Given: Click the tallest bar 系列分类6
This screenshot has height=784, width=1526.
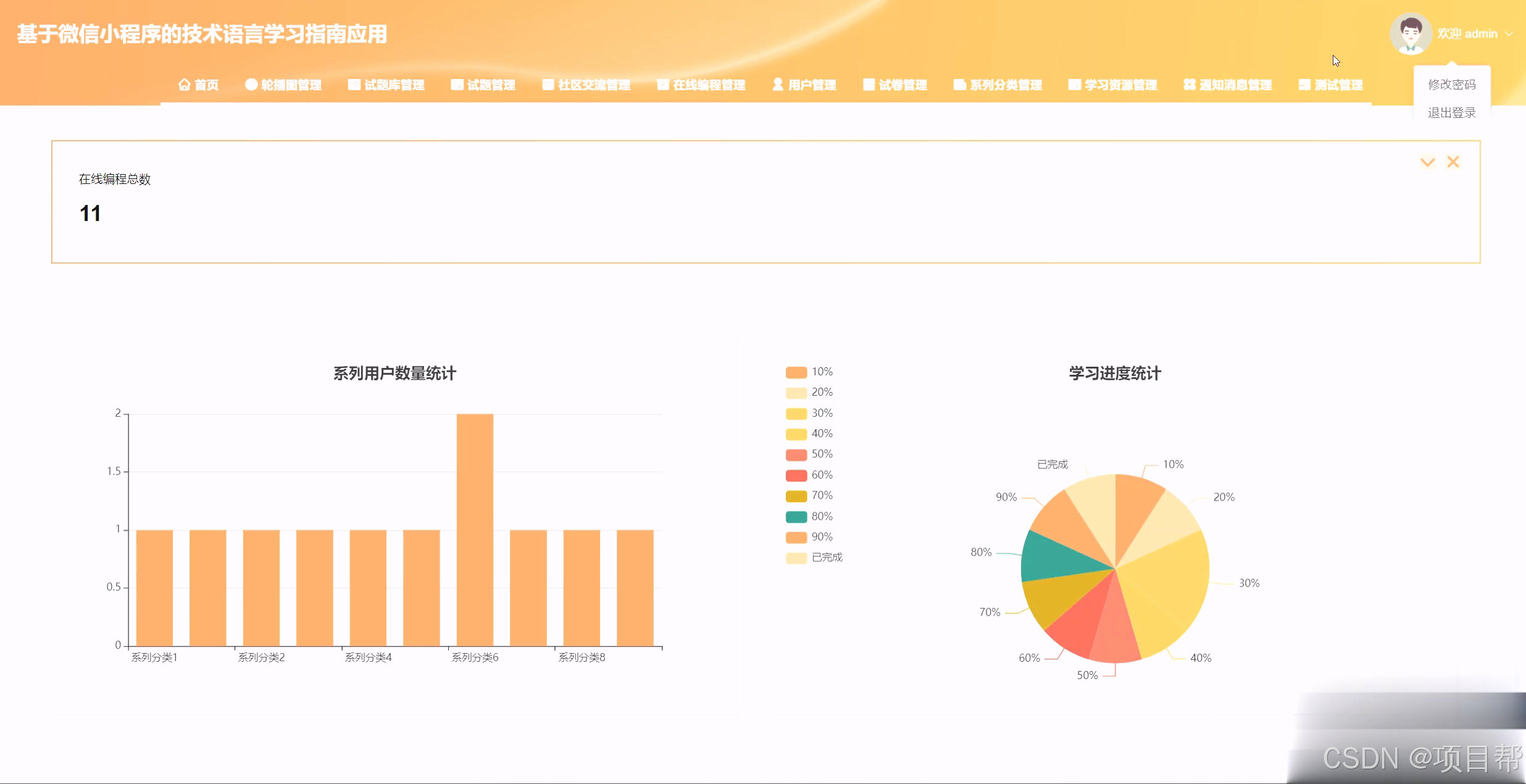Looking at the screenshot, I should pos(475,530).
